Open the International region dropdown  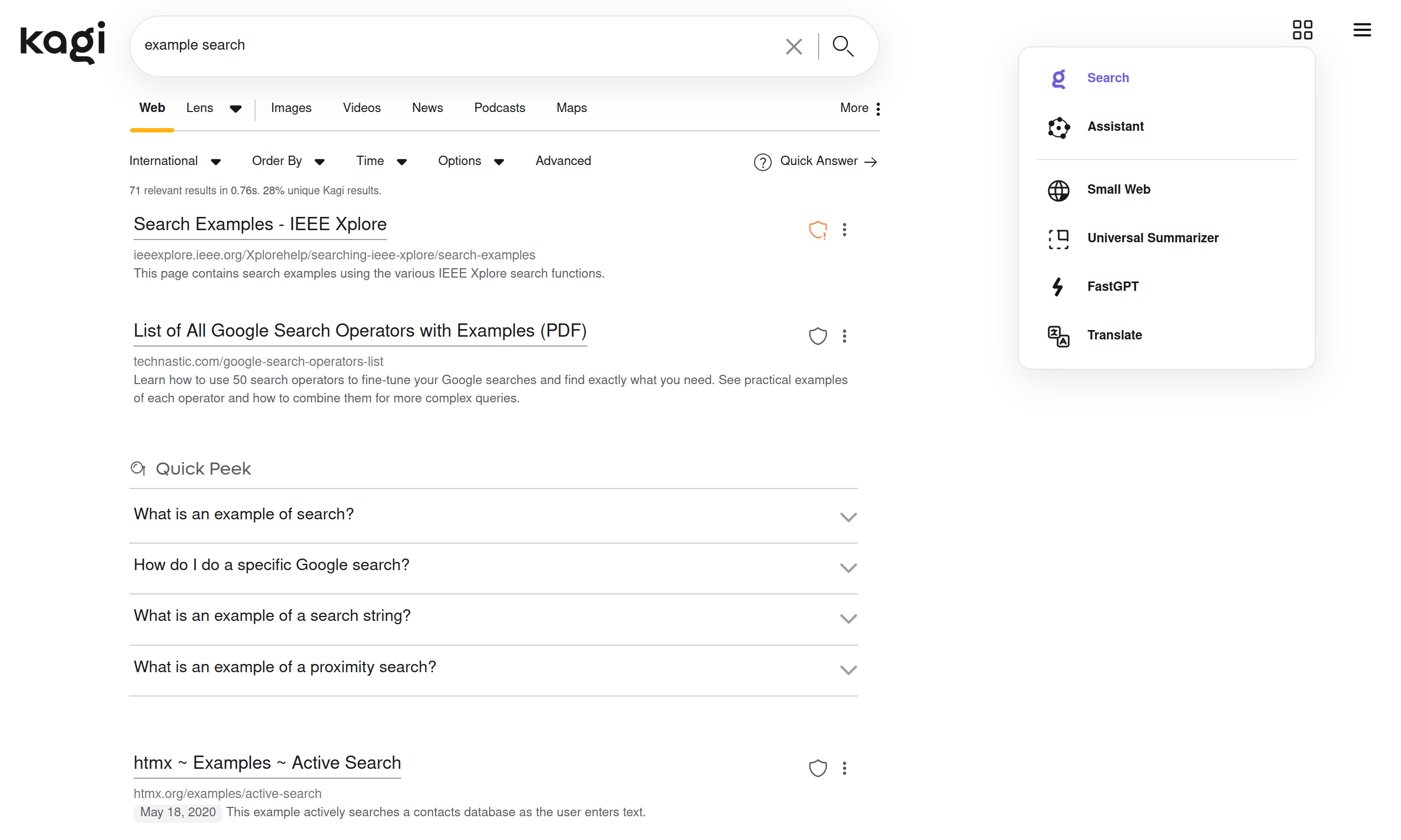174,161
